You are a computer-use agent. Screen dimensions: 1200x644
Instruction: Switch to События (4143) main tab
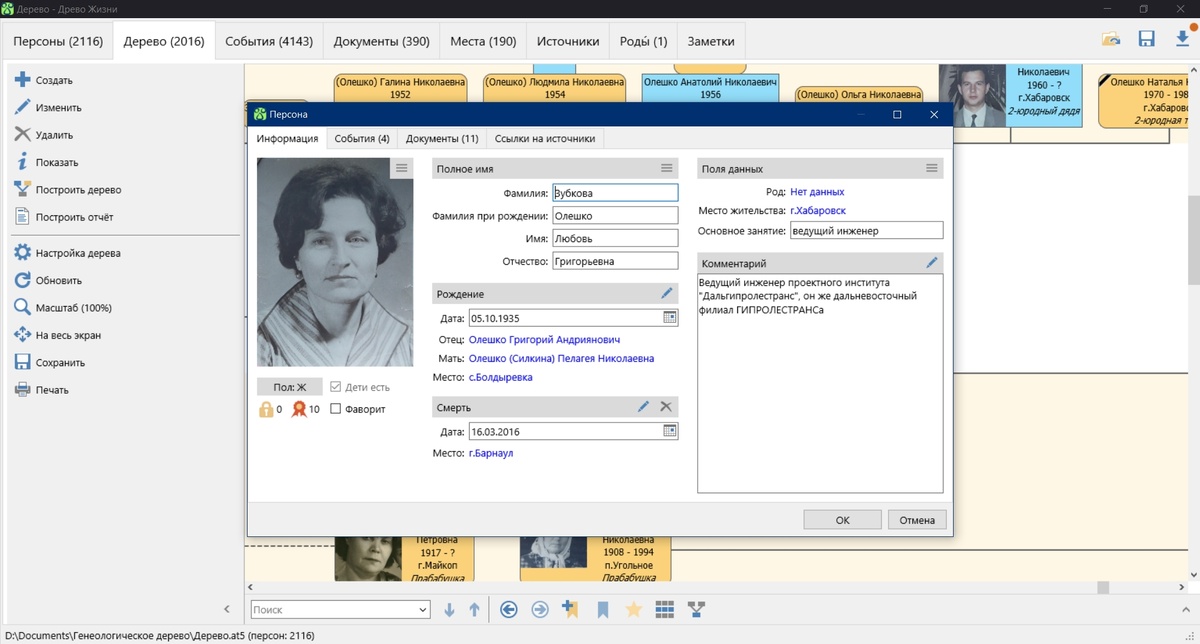tap(269, 42)
